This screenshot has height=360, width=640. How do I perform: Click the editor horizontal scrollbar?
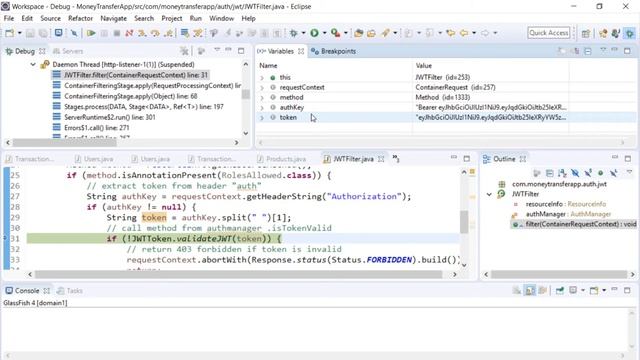tap(238, 275)
